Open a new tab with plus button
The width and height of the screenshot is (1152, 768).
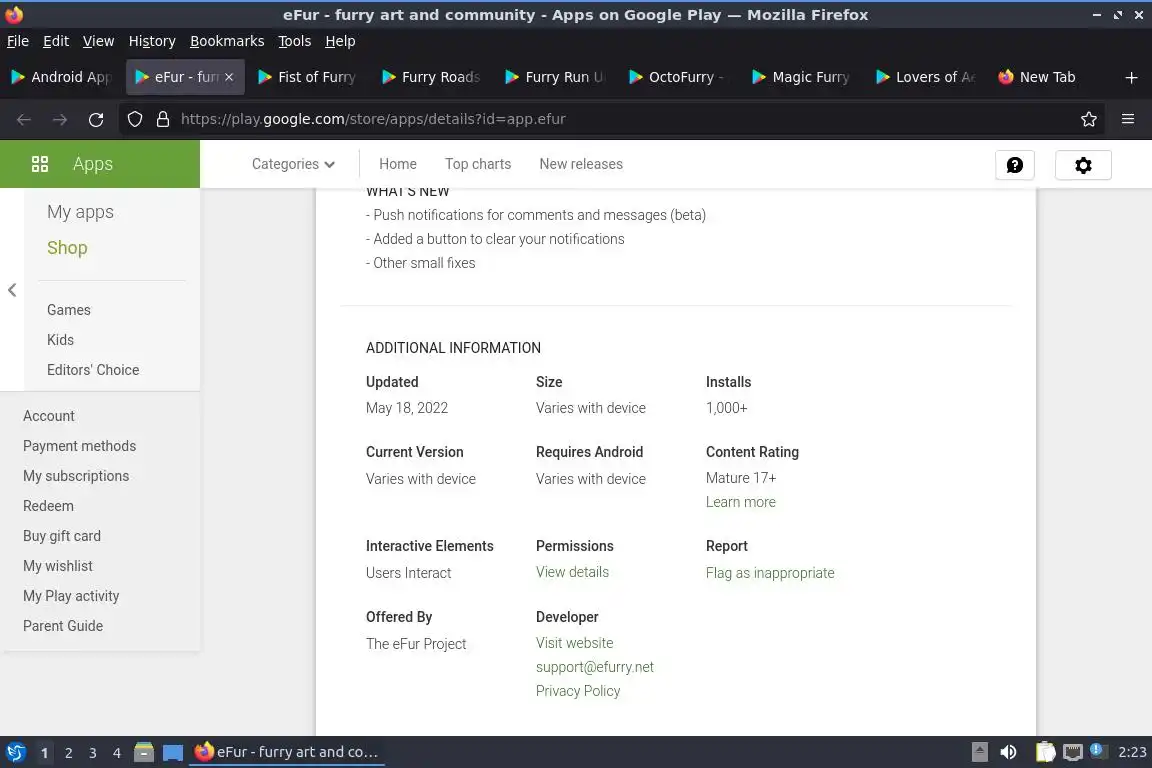1131,77
